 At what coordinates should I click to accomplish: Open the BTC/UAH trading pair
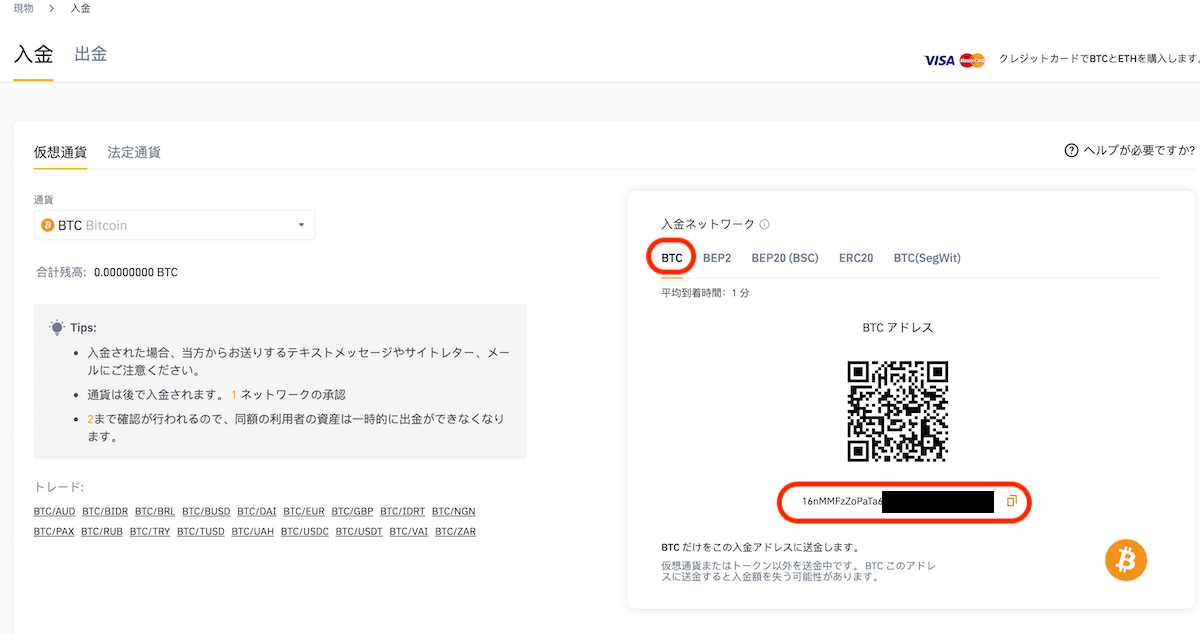(252, 531)
